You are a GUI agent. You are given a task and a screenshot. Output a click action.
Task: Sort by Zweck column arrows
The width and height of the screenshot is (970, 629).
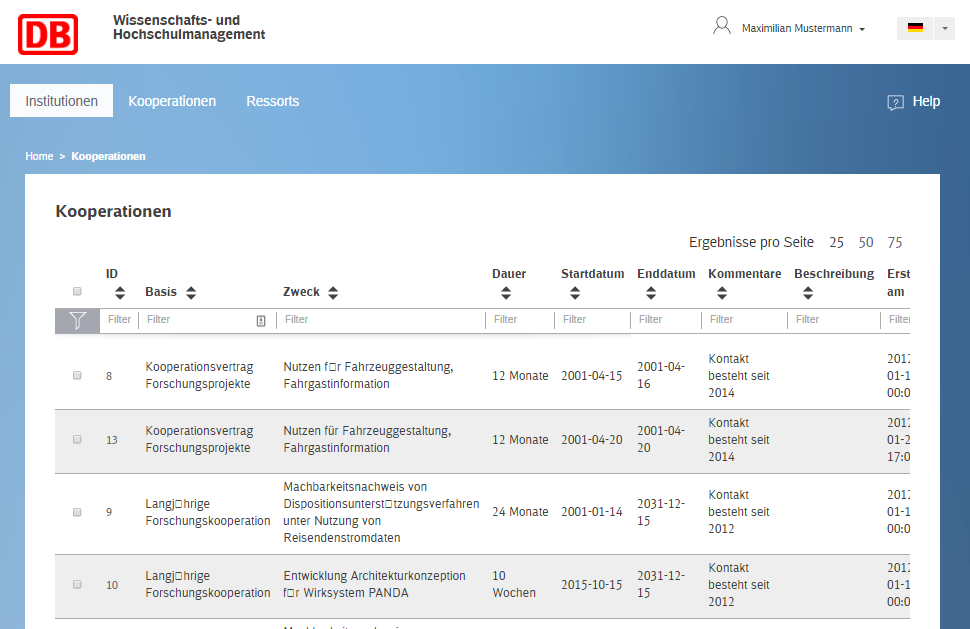click(333, 293)
